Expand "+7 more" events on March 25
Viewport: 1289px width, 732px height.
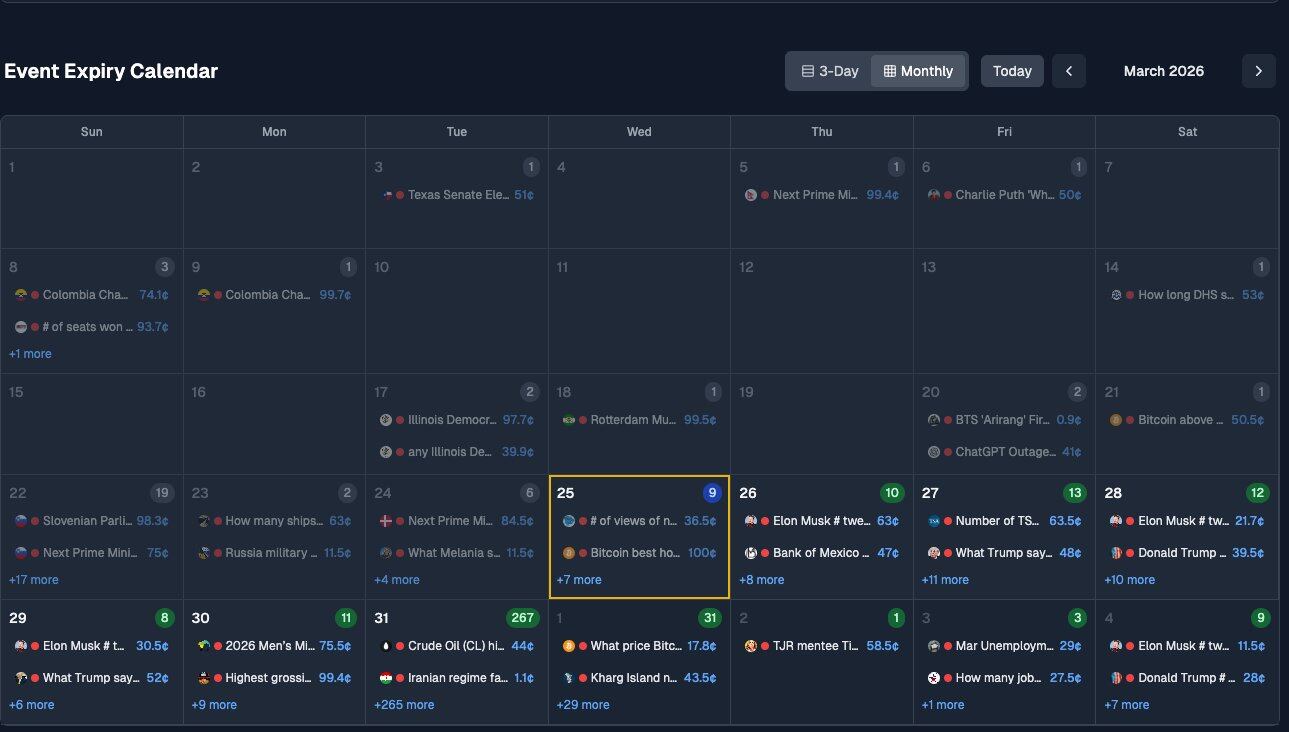579,580
